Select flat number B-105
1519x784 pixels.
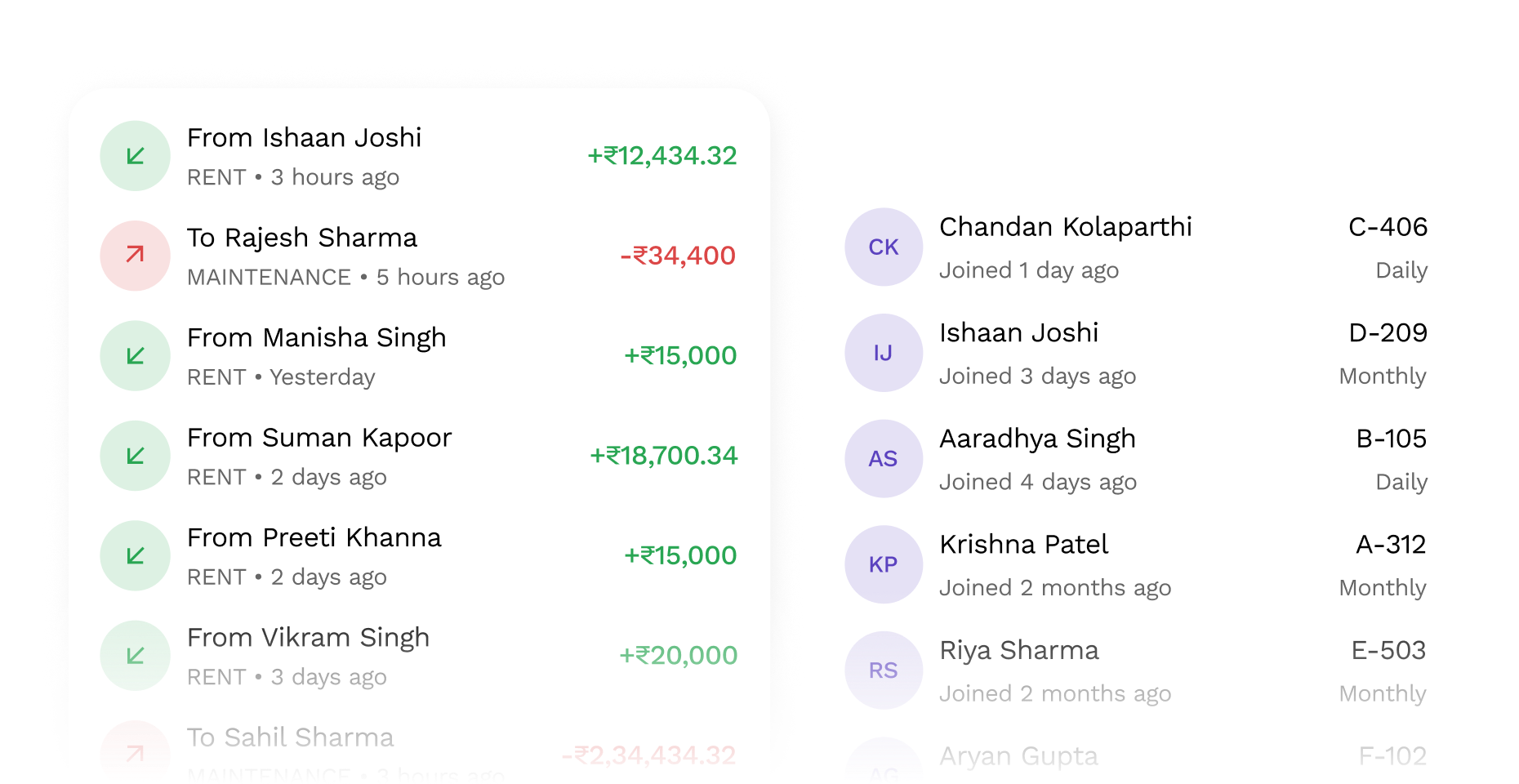click(x=1391, y=439)
